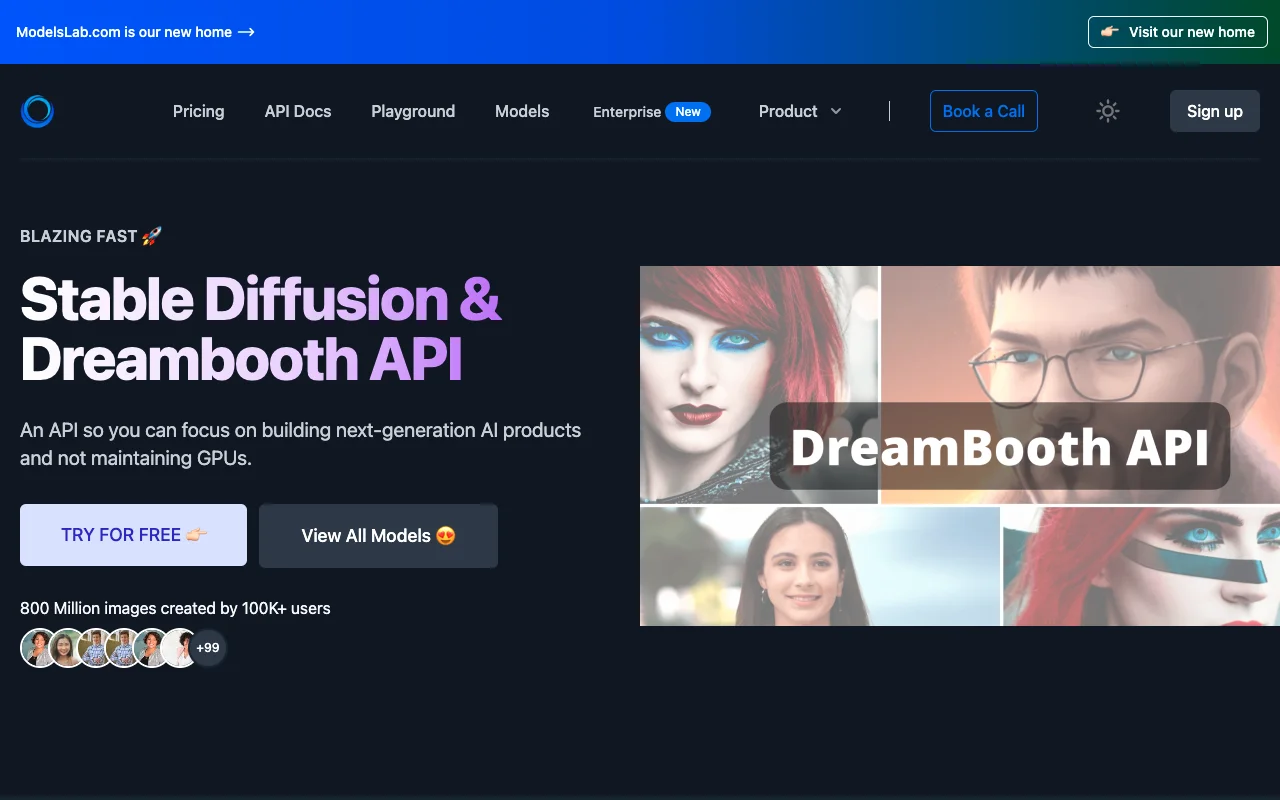The width and height of the screenshot is (1280, 800).
Task: Click the +99 users avatar badge
Action: (x=209, y=648)
